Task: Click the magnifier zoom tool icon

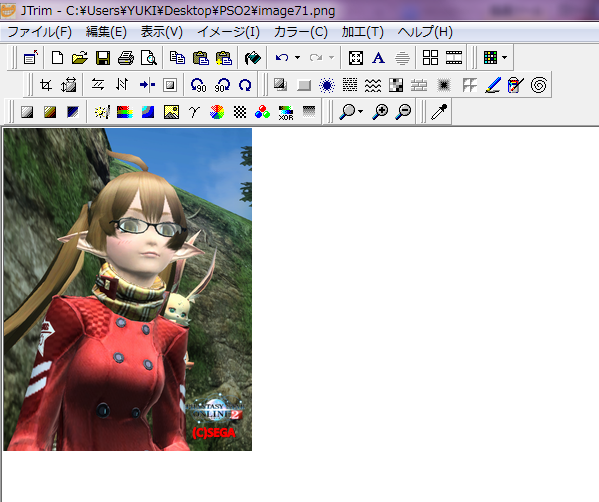Action: (x=347, y=112)
